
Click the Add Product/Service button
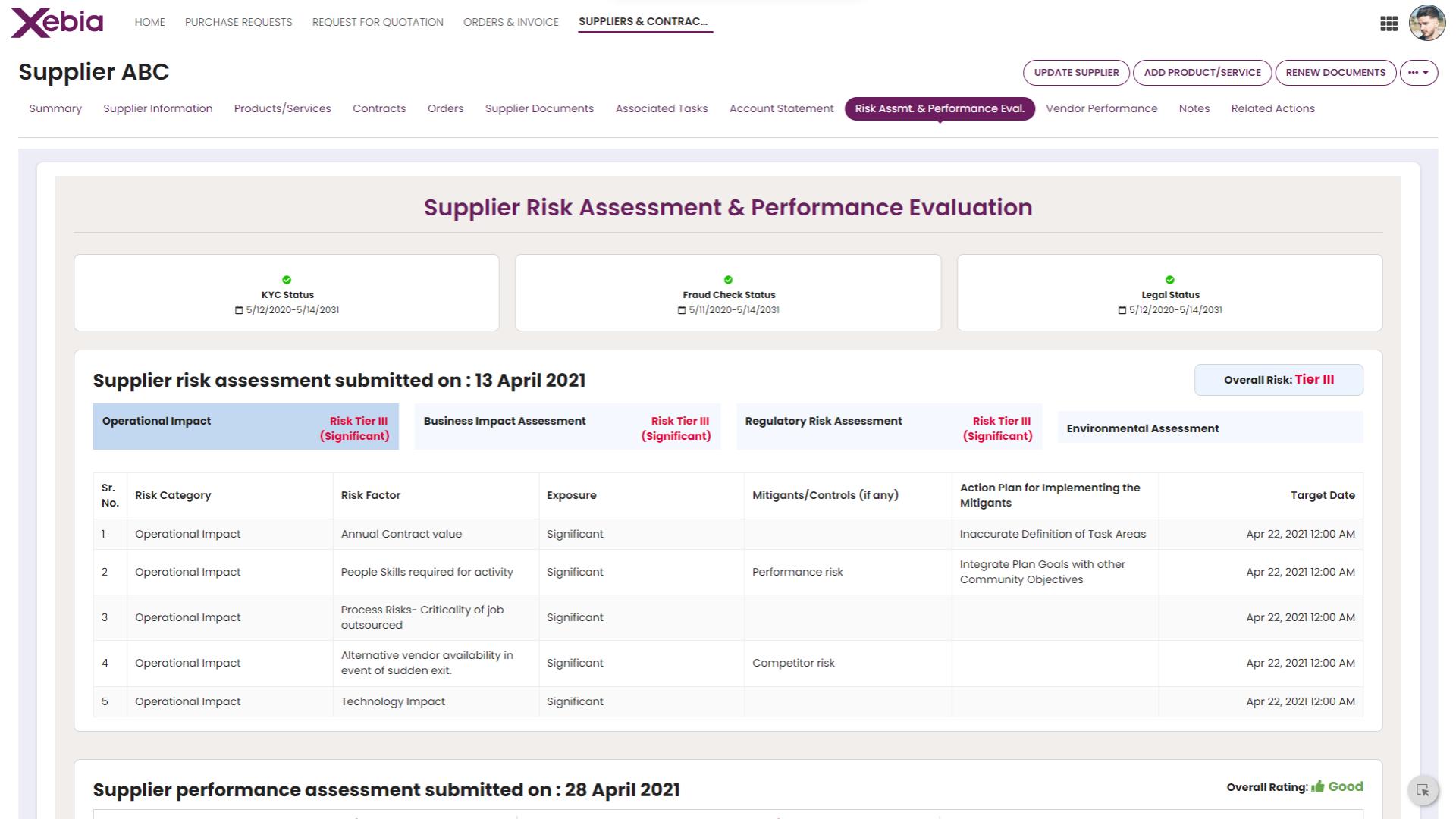click(1202, 73)
